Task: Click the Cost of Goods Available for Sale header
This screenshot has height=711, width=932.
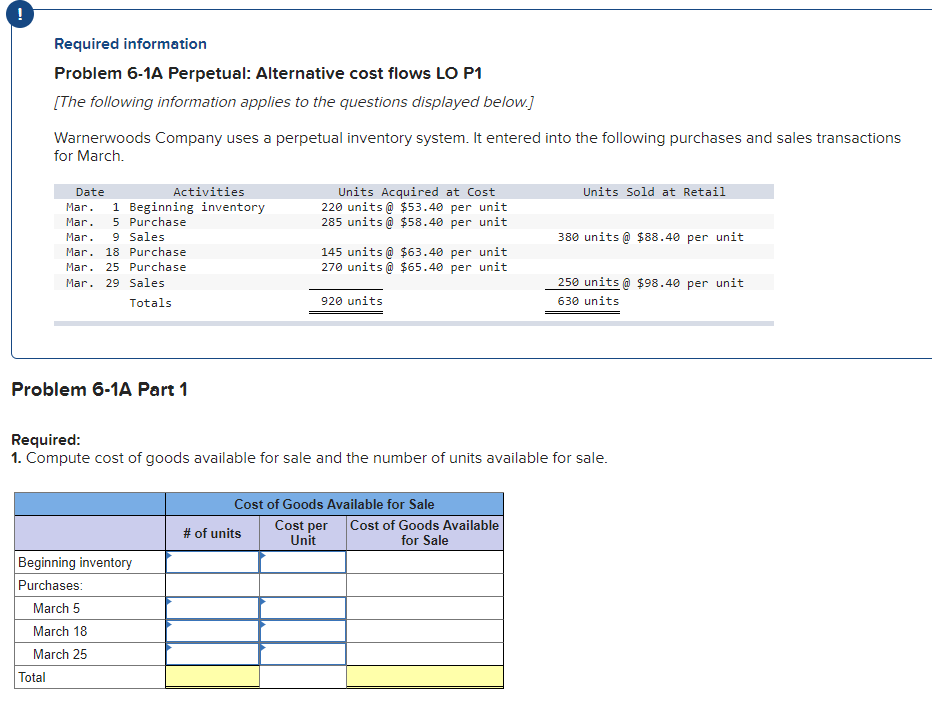Action: coord(333,503)
